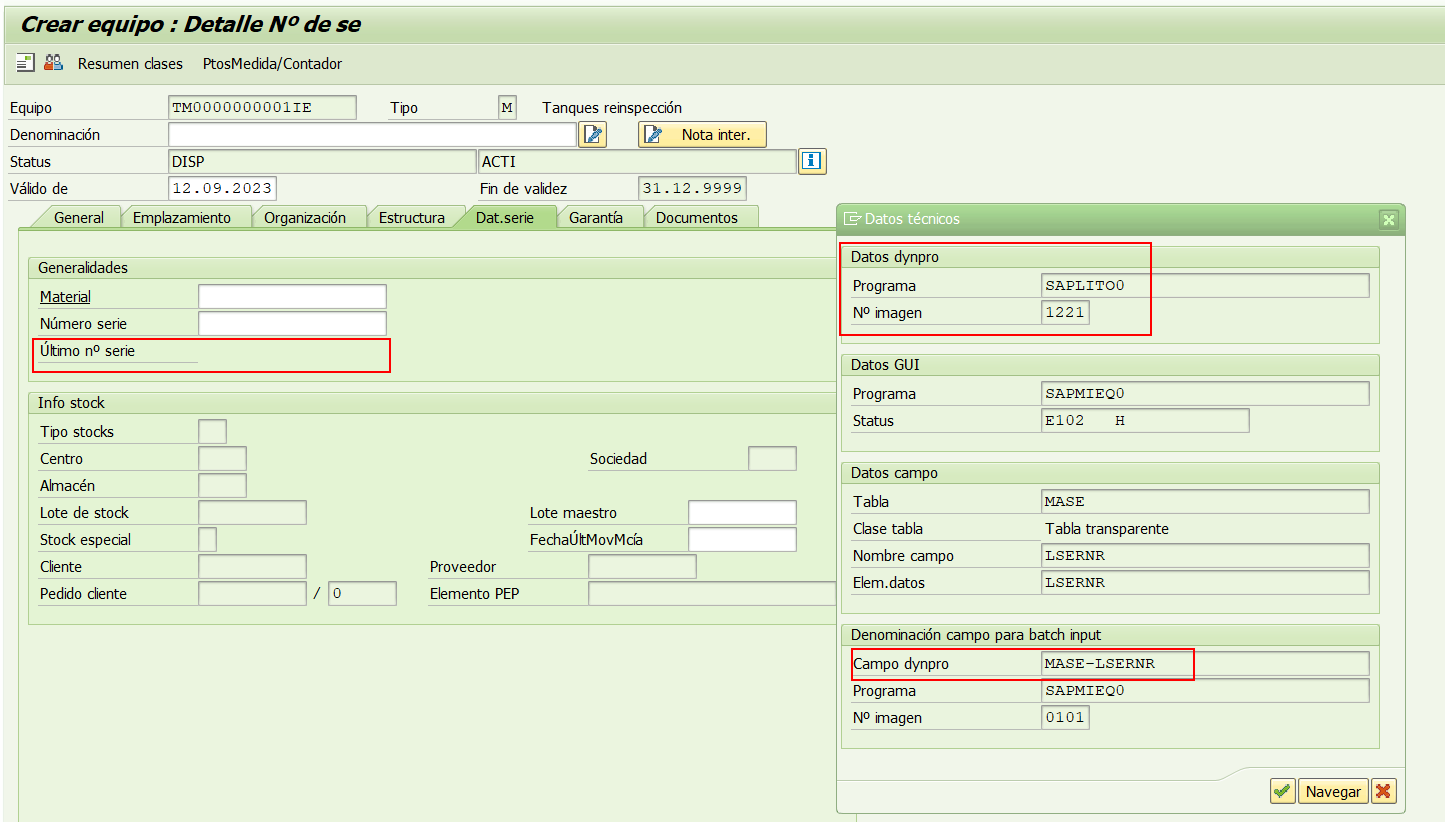Open Resumen clases from the toolbar
The width and height of the screenshot is (1445, 822).
tap(130, 64)
